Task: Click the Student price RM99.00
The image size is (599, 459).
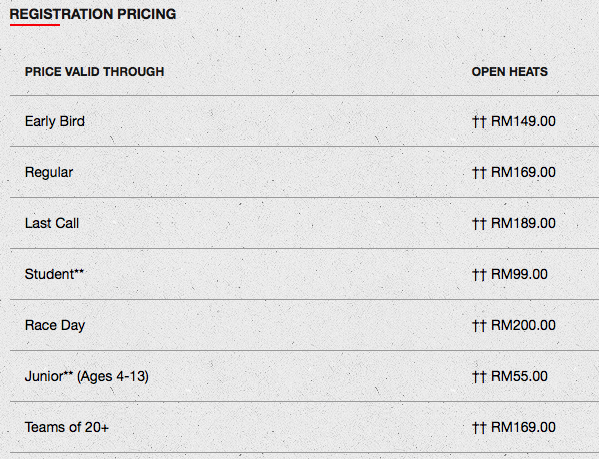Action: pos(519,274)
